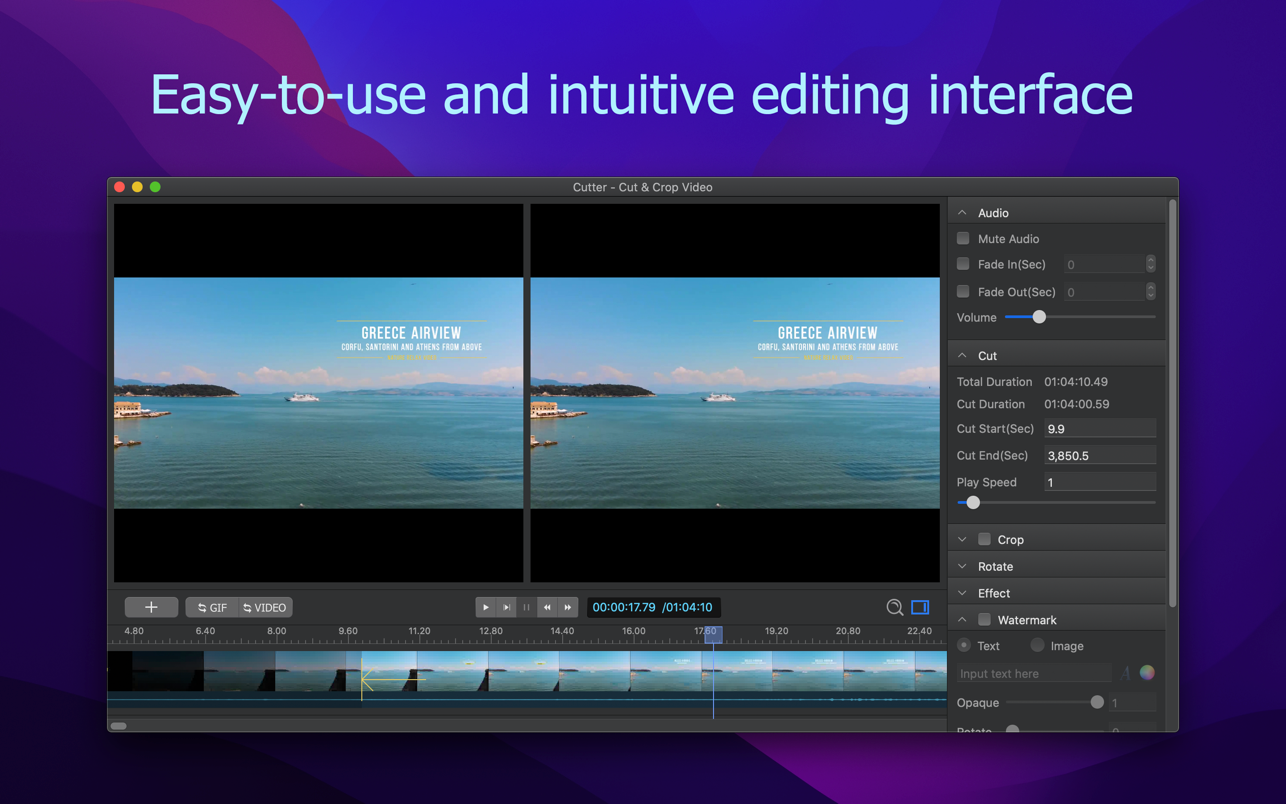Viewport: 1286px width, 804px height.
Task: Click the Play Speed value field
Action: click(x=1100, y=482)
